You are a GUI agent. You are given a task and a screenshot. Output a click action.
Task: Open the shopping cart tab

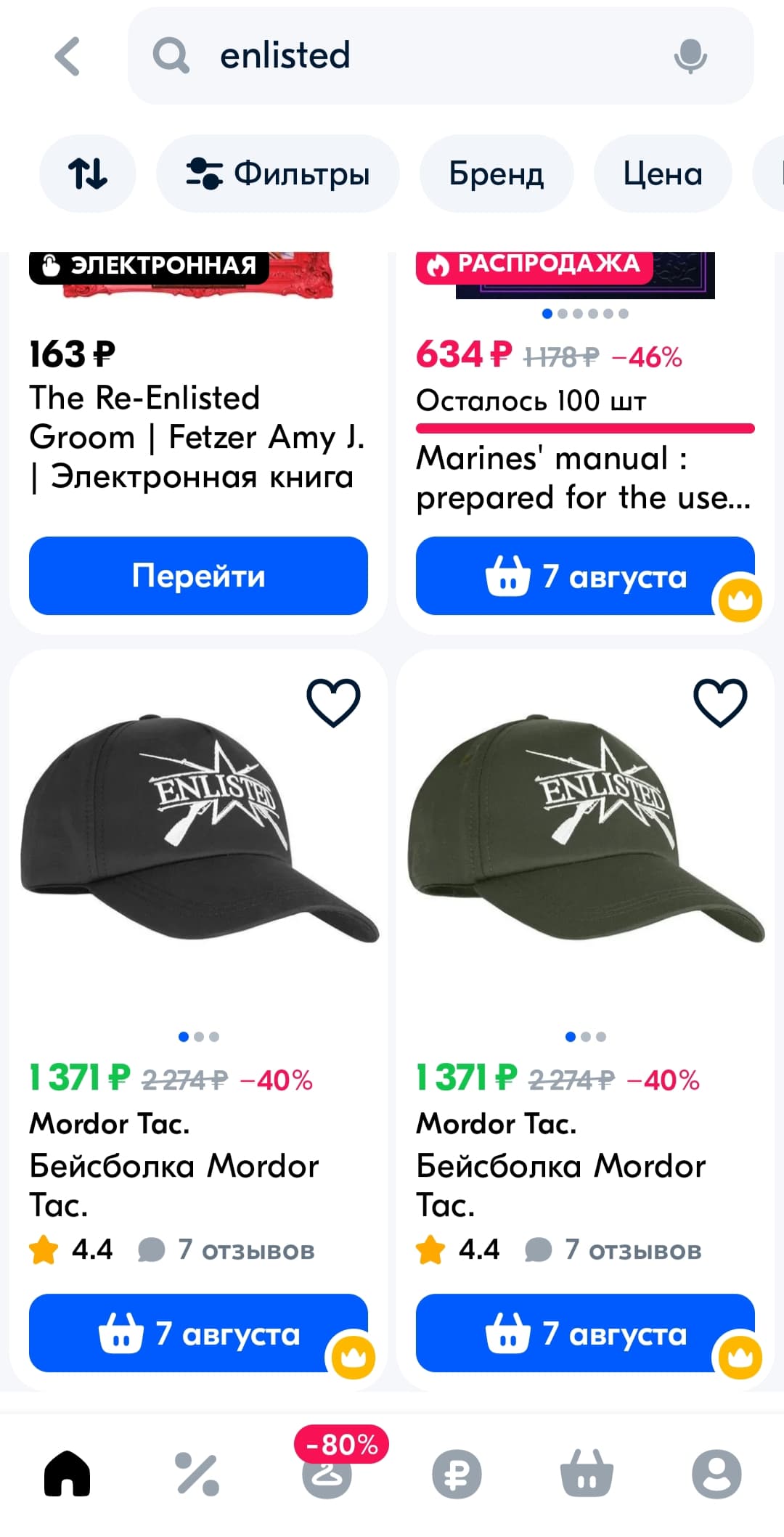tap(587, 1474)
